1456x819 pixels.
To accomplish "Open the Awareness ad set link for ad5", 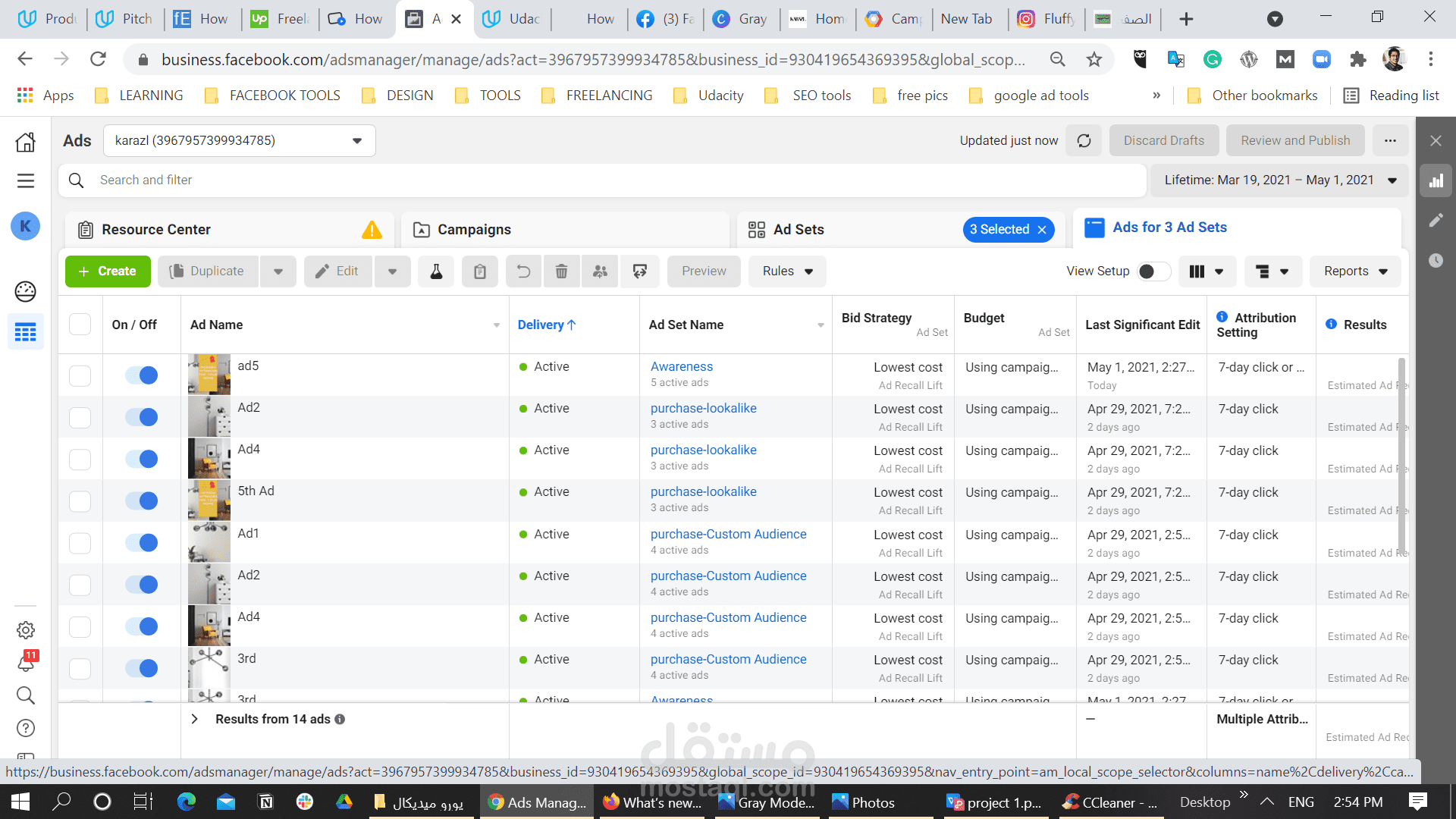I will tap(681, 366).
